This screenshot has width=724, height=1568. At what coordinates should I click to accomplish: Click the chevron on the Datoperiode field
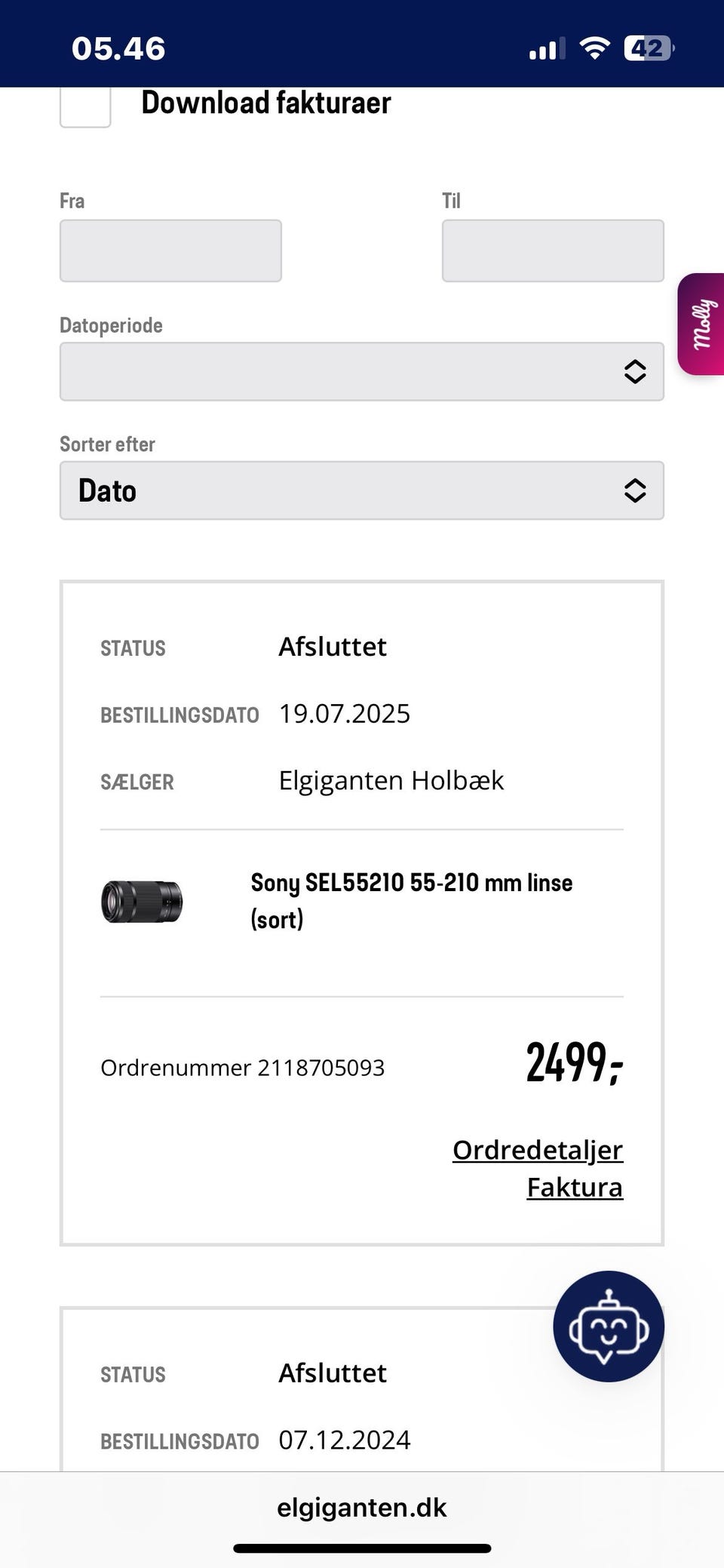point(634,371)
